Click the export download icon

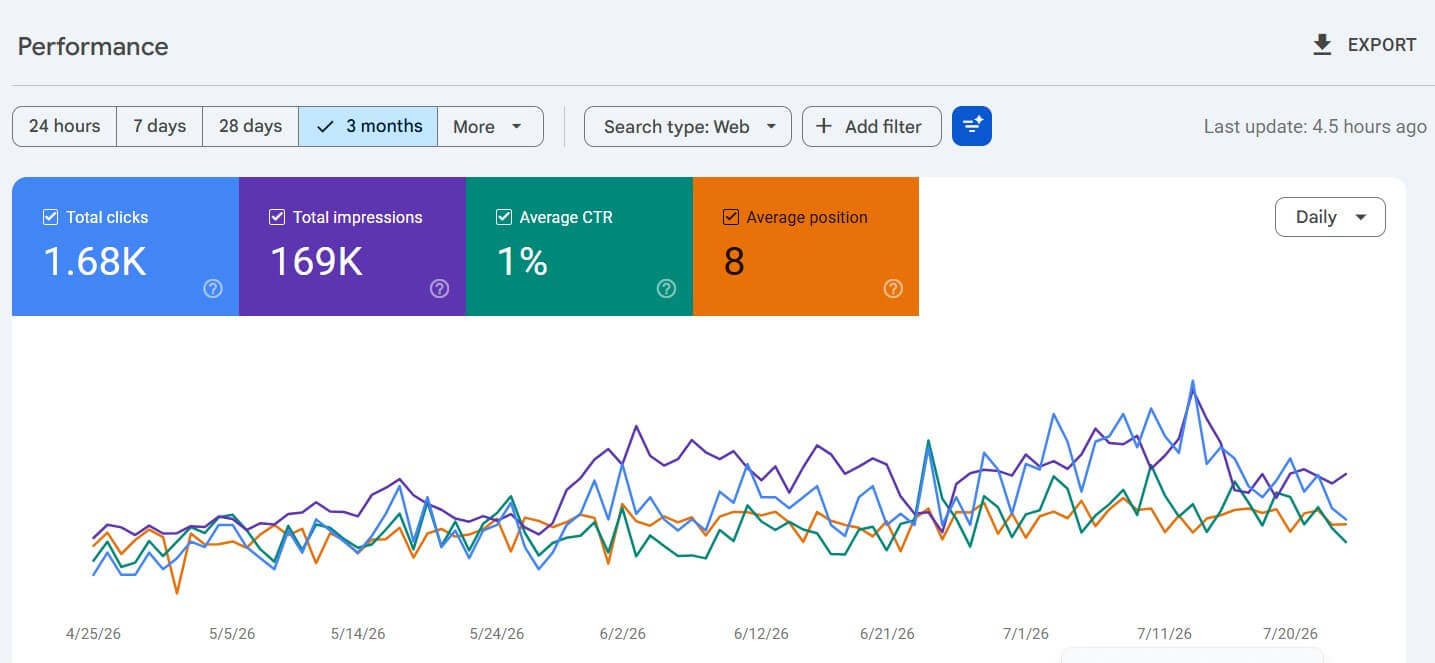pos(1322,45)
